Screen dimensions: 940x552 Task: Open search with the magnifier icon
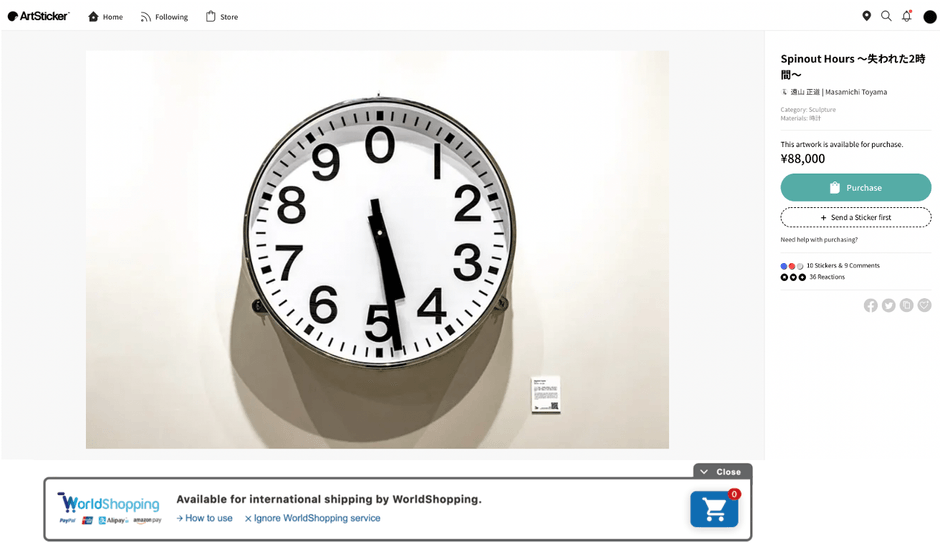click(x=886, y=16)
